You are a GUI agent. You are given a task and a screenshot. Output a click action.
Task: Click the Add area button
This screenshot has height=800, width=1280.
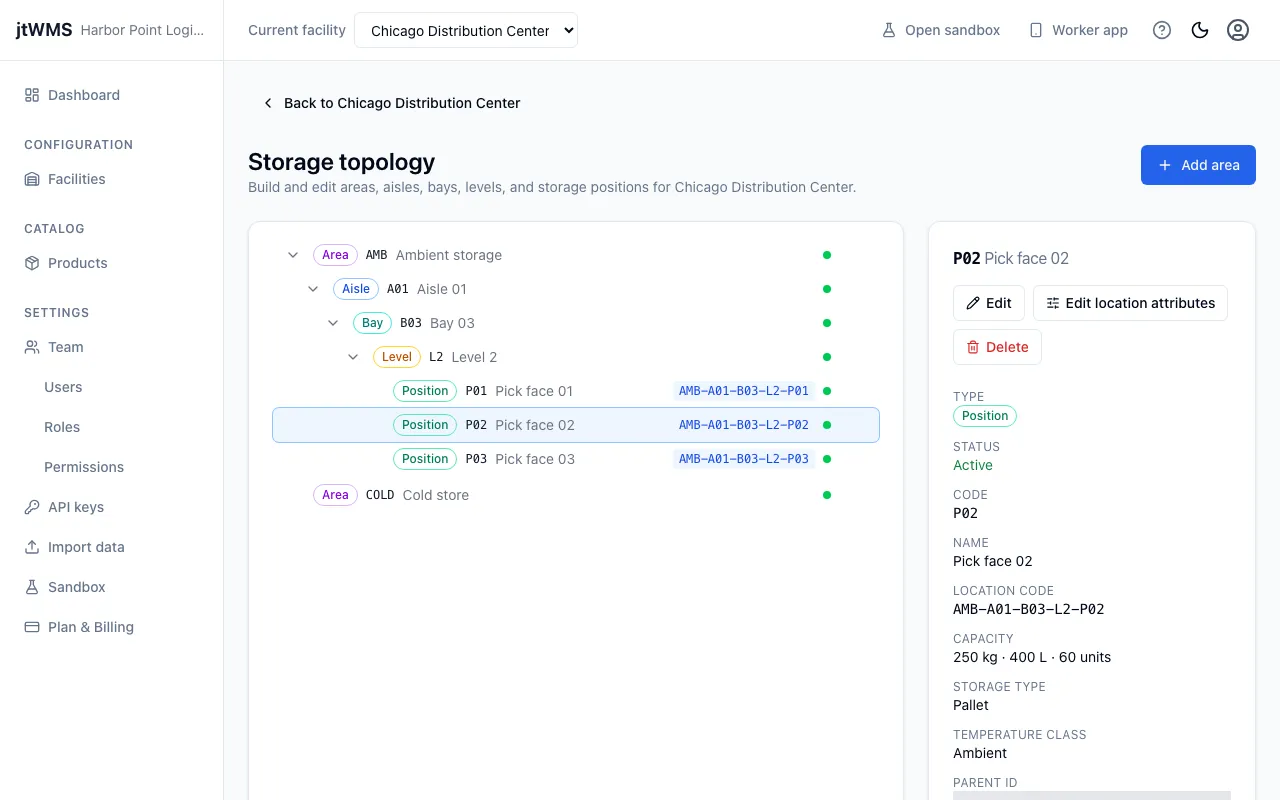pyautogui.click(x=1198, y=165)
